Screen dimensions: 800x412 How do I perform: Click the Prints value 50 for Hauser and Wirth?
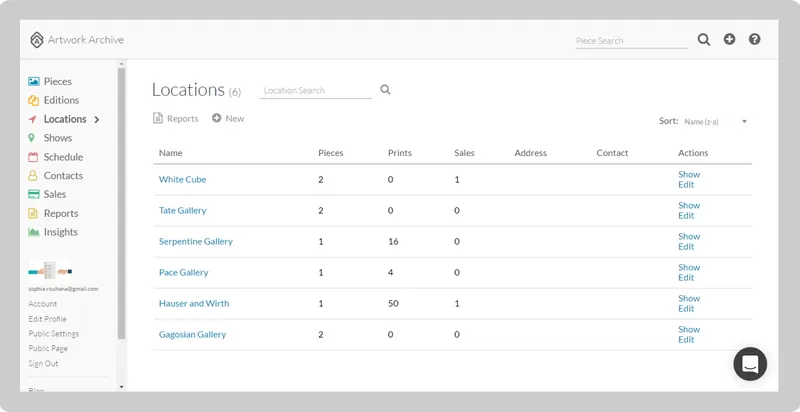pos(393,304)
